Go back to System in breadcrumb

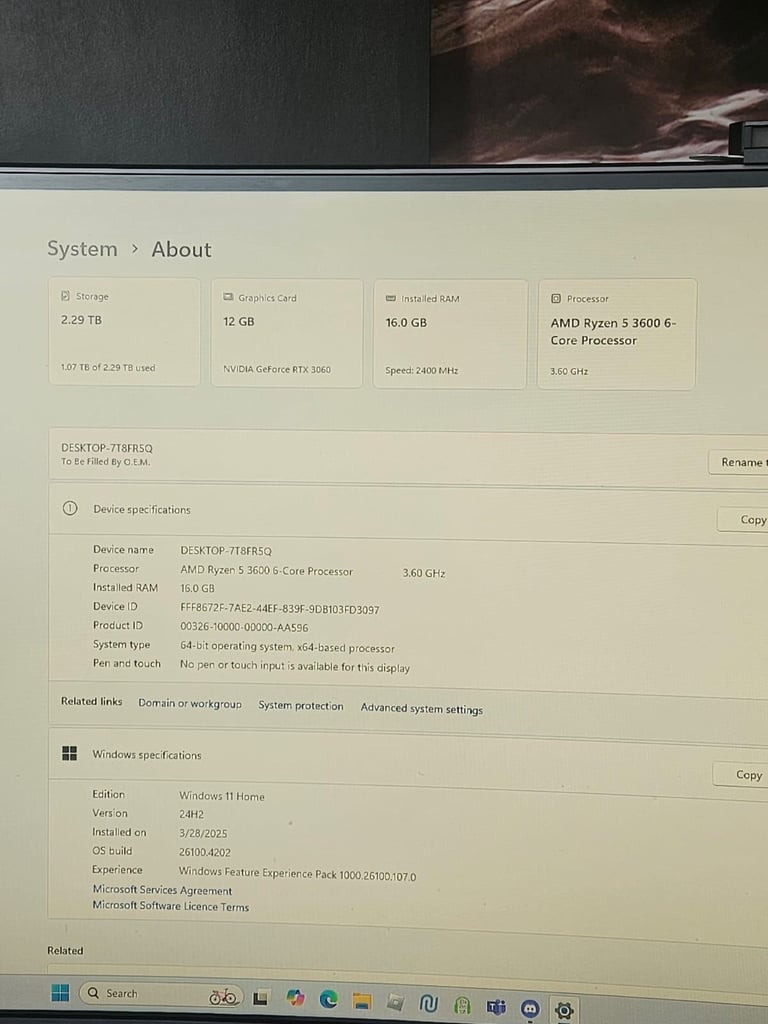(x=82, y=249)
